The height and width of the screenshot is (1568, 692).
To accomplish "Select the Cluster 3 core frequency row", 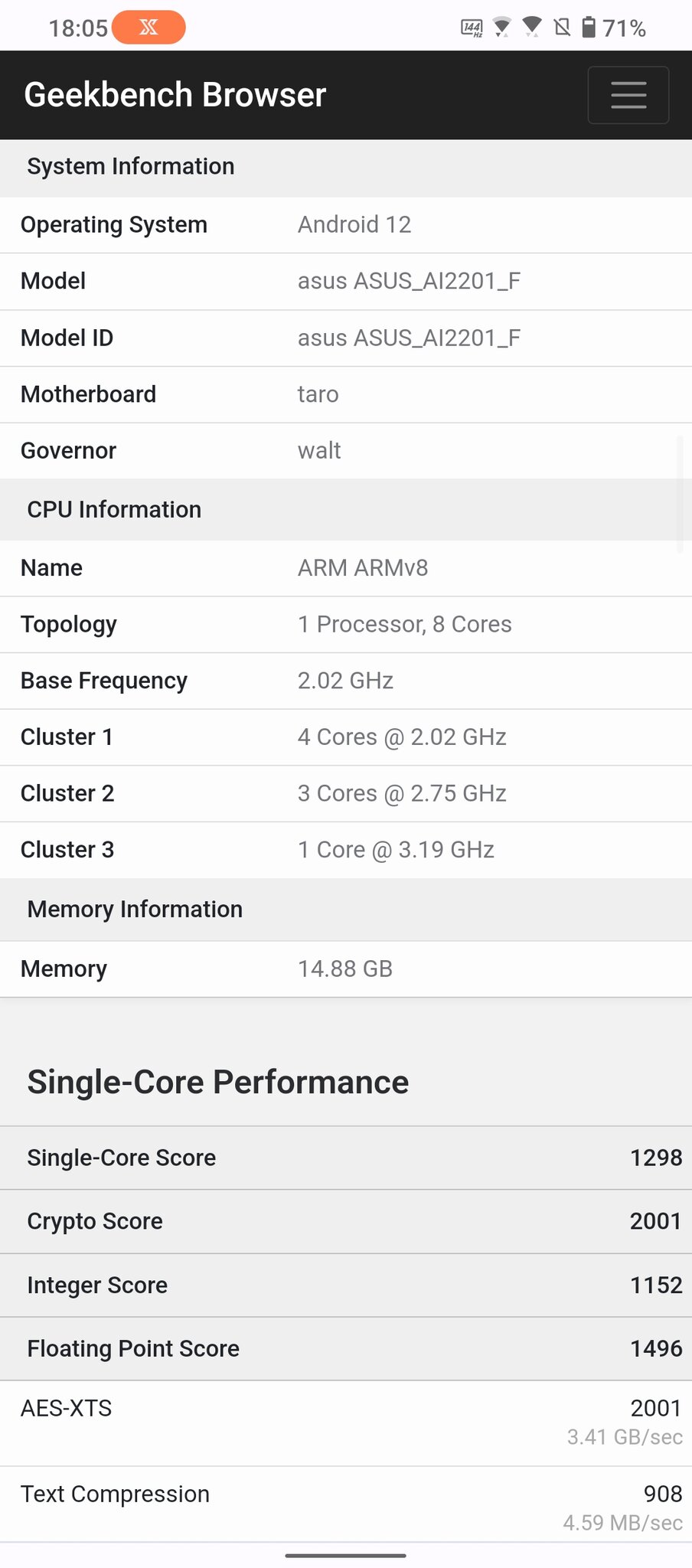I will click(346, 850).
